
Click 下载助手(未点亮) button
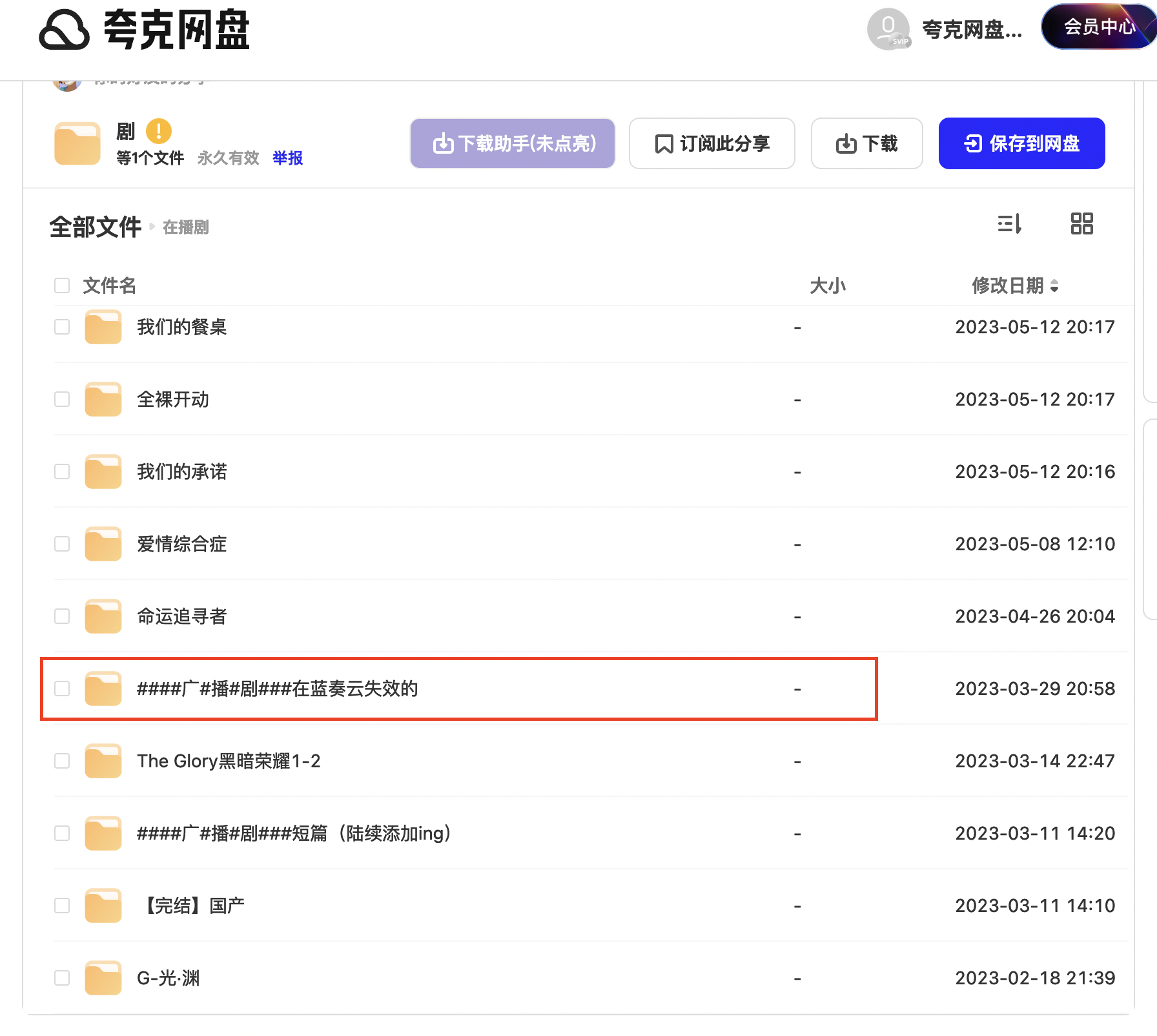click(x=513, y=143)
